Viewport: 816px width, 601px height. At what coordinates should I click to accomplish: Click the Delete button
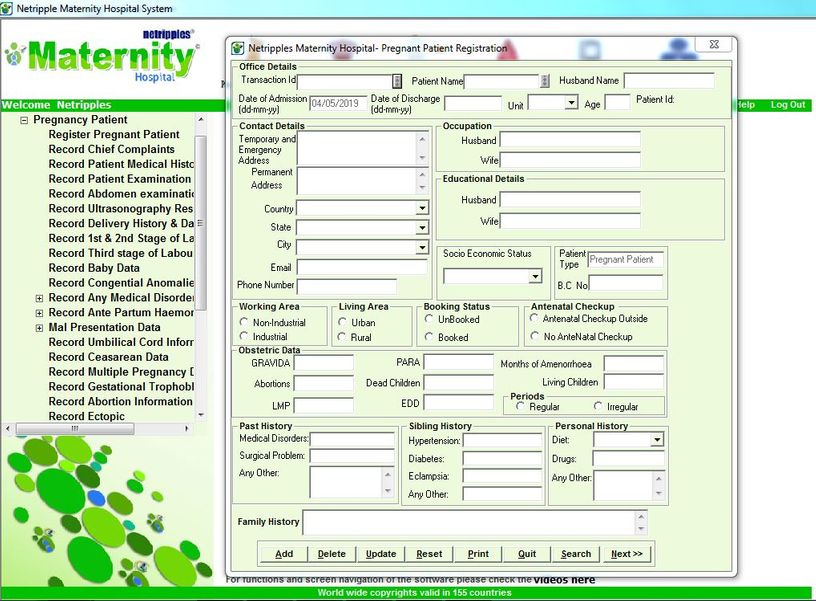[x=332, y=554]
